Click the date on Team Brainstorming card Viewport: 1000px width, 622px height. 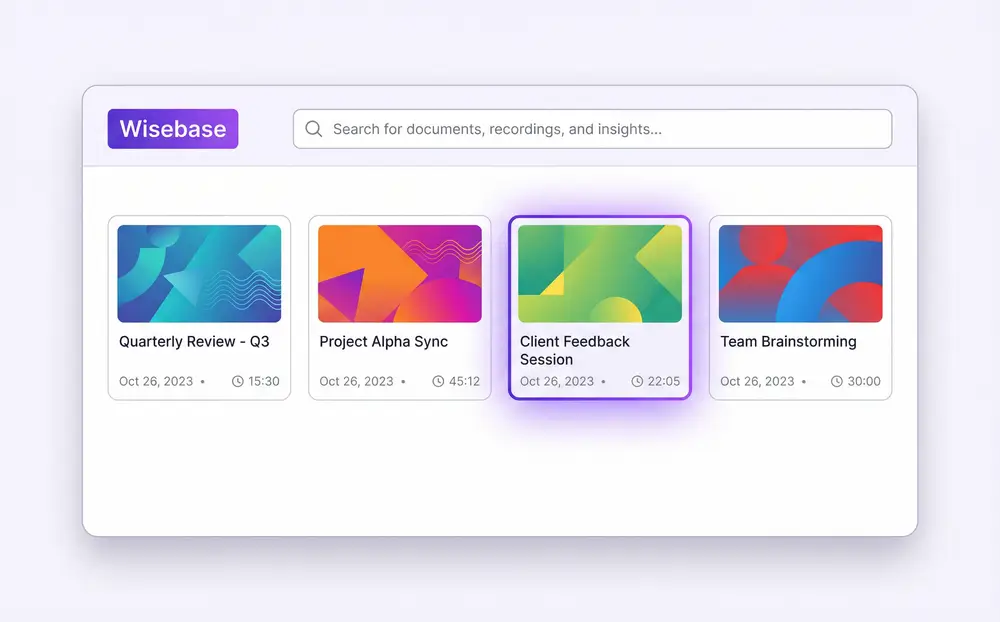[757, 381]
